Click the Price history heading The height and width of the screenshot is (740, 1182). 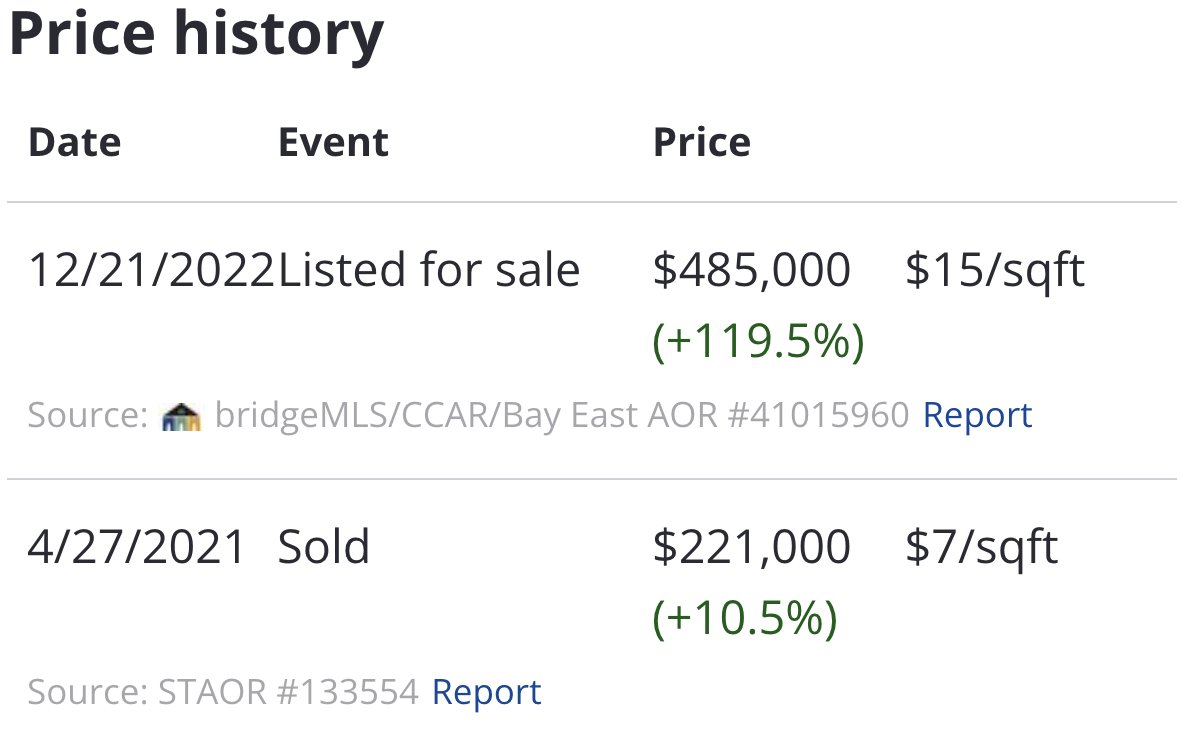[196, 34]
